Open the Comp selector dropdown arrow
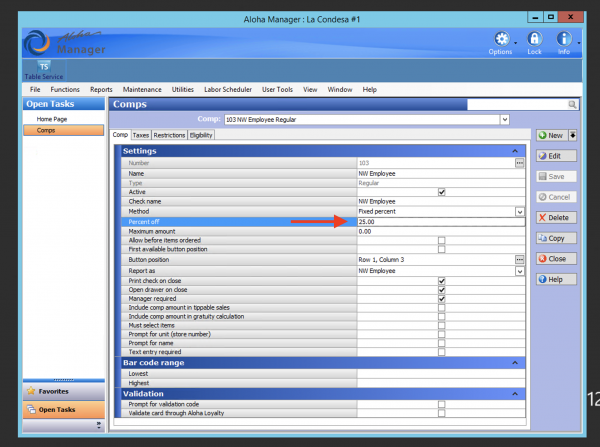Image resolution: width=600 pixels, height=447 pixels. pyautogui.click(x=505, y=119)
